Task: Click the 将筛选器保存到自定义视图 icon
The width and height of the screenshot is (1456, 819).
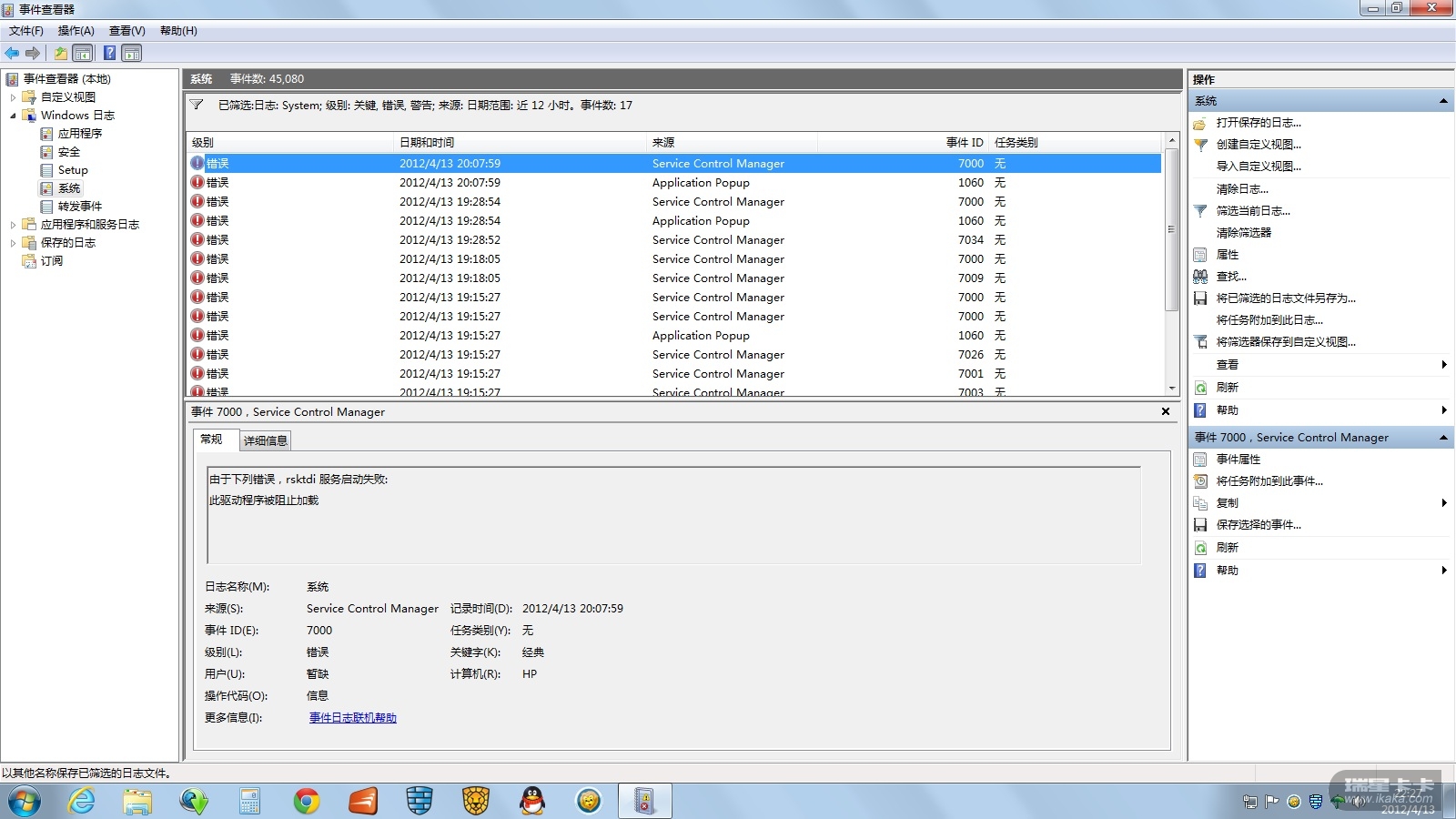Action: pyautogui.click(x=1200, y=342)
